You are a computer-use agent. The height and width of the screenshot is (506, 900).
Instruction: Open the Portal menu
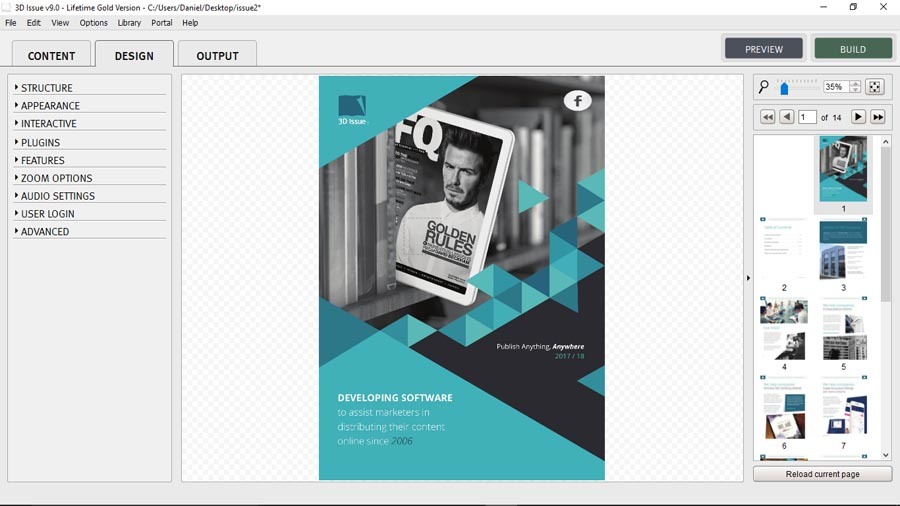161,23
